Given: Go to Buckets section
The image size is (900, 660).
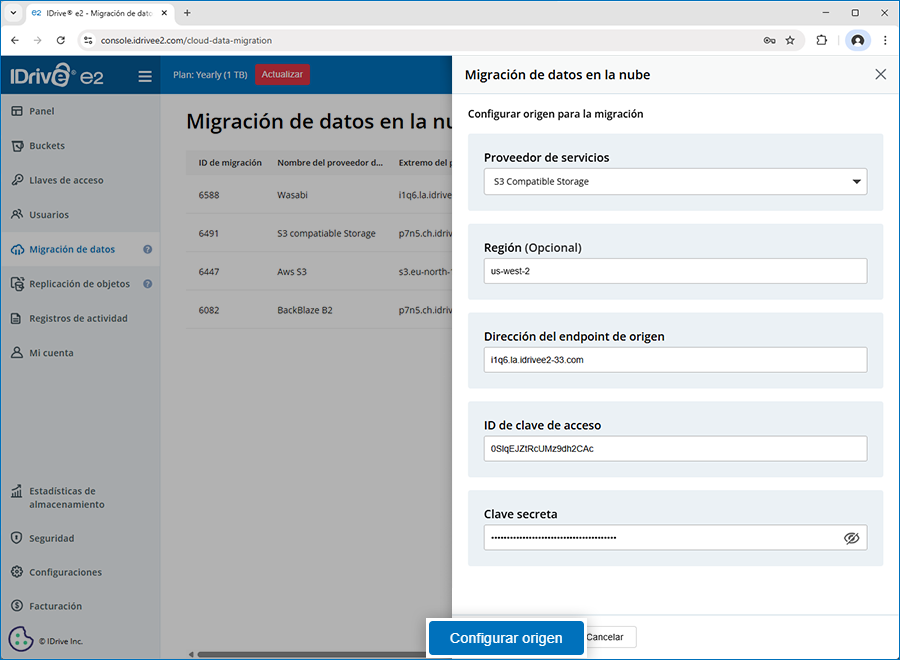Looking at the screenshot, I should click(x=46, y=146).
